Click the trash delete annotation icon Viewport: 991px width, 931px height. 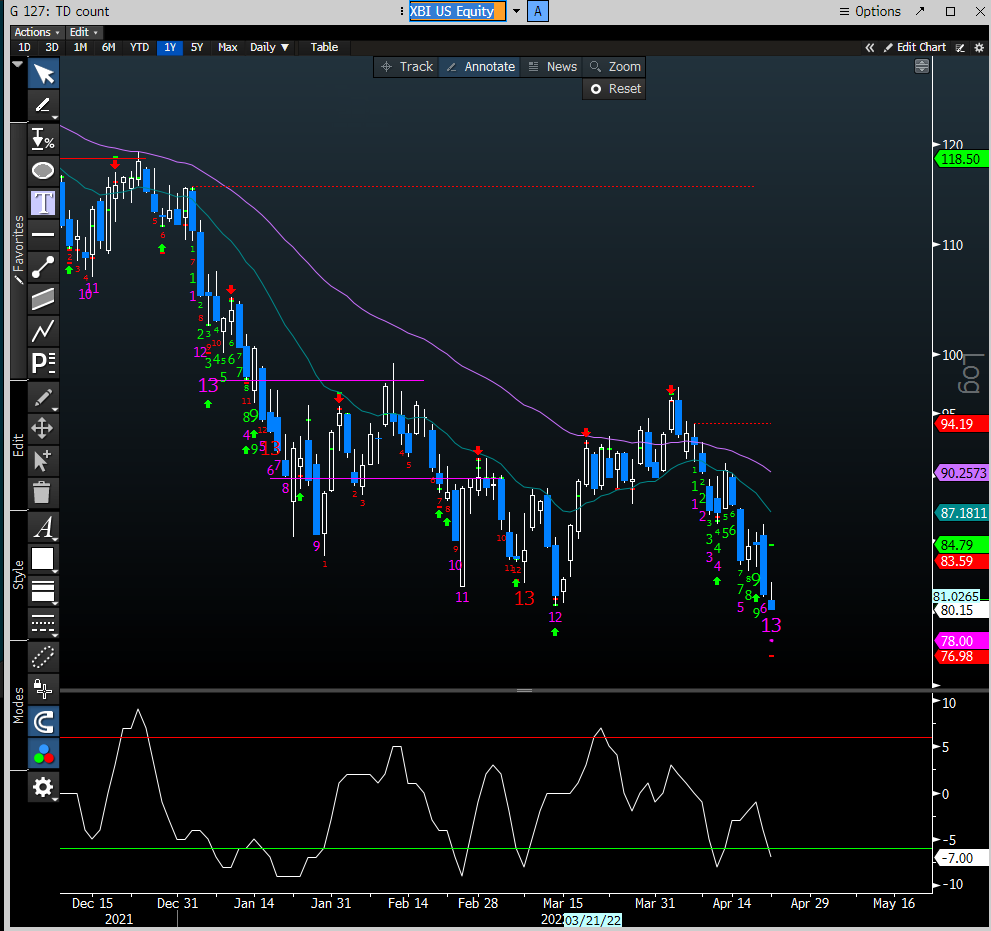tap(42, 493)
